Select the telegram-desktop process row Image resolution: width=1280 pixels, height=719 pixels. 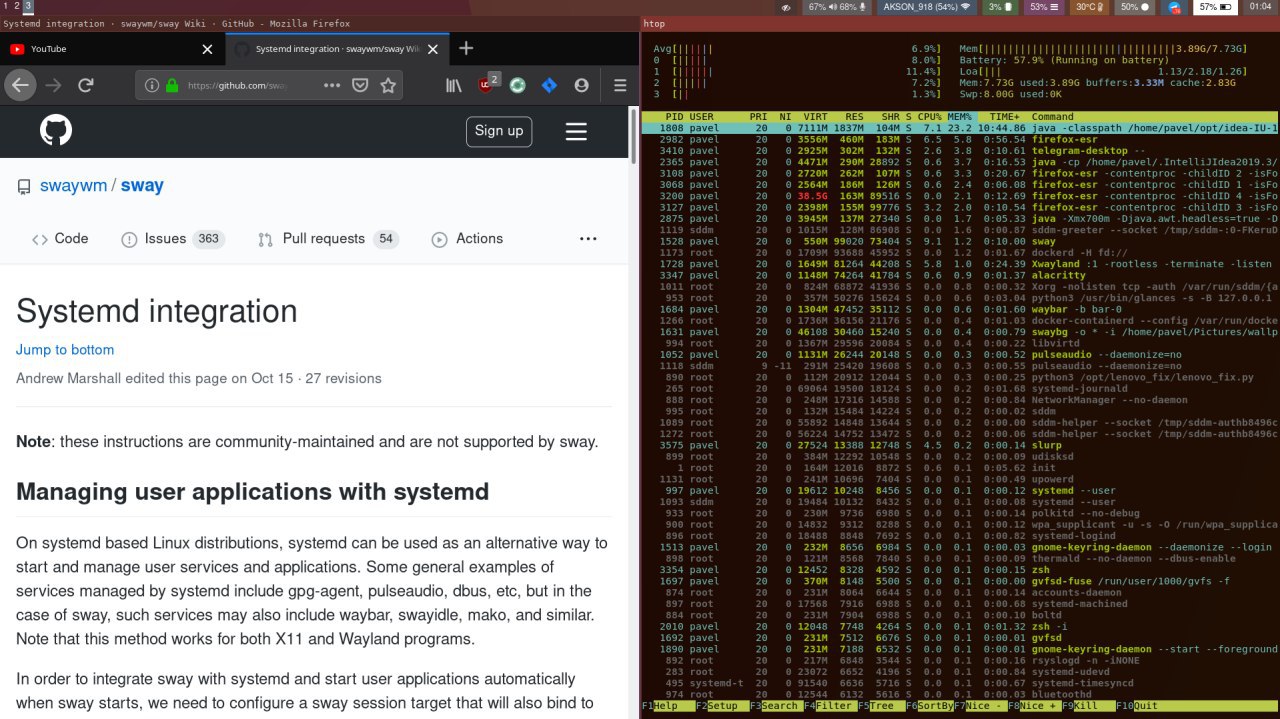click(x=960, y=150)
